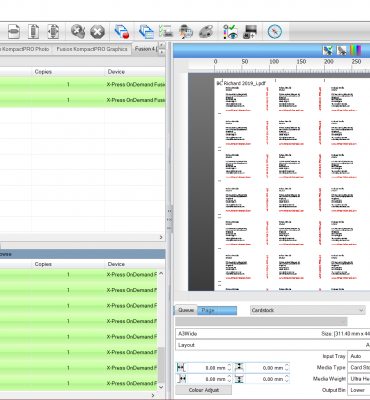This screenshot has width=370, height=400.
Task: Select second job row in upper queue
Action: [82, 100]
